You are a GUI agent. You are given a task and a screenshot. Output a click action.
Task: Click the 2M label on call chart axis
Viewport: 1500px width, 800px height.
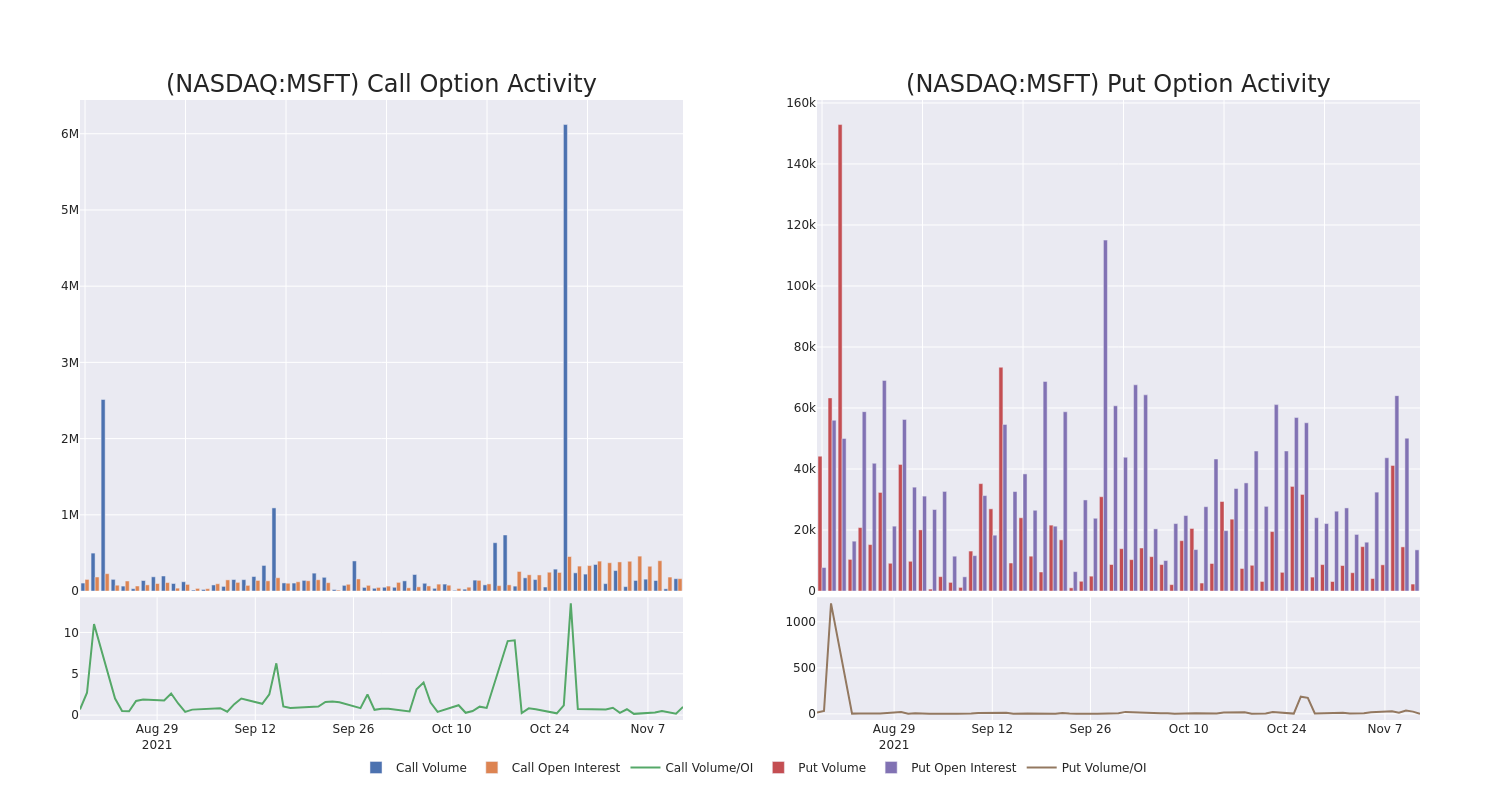(x=69, y=438)
